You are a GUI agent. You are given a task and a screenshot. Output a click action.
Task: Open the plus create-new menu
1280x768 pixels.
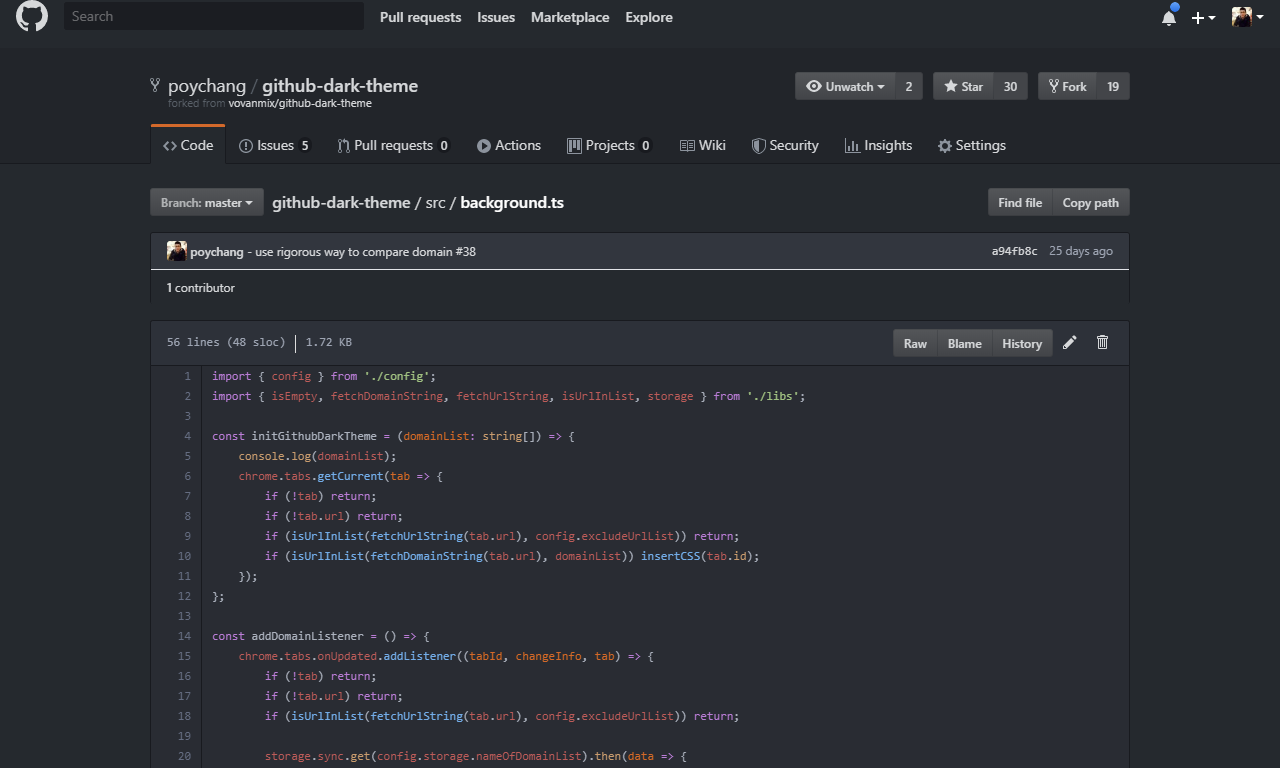(x=1203, y=17)
